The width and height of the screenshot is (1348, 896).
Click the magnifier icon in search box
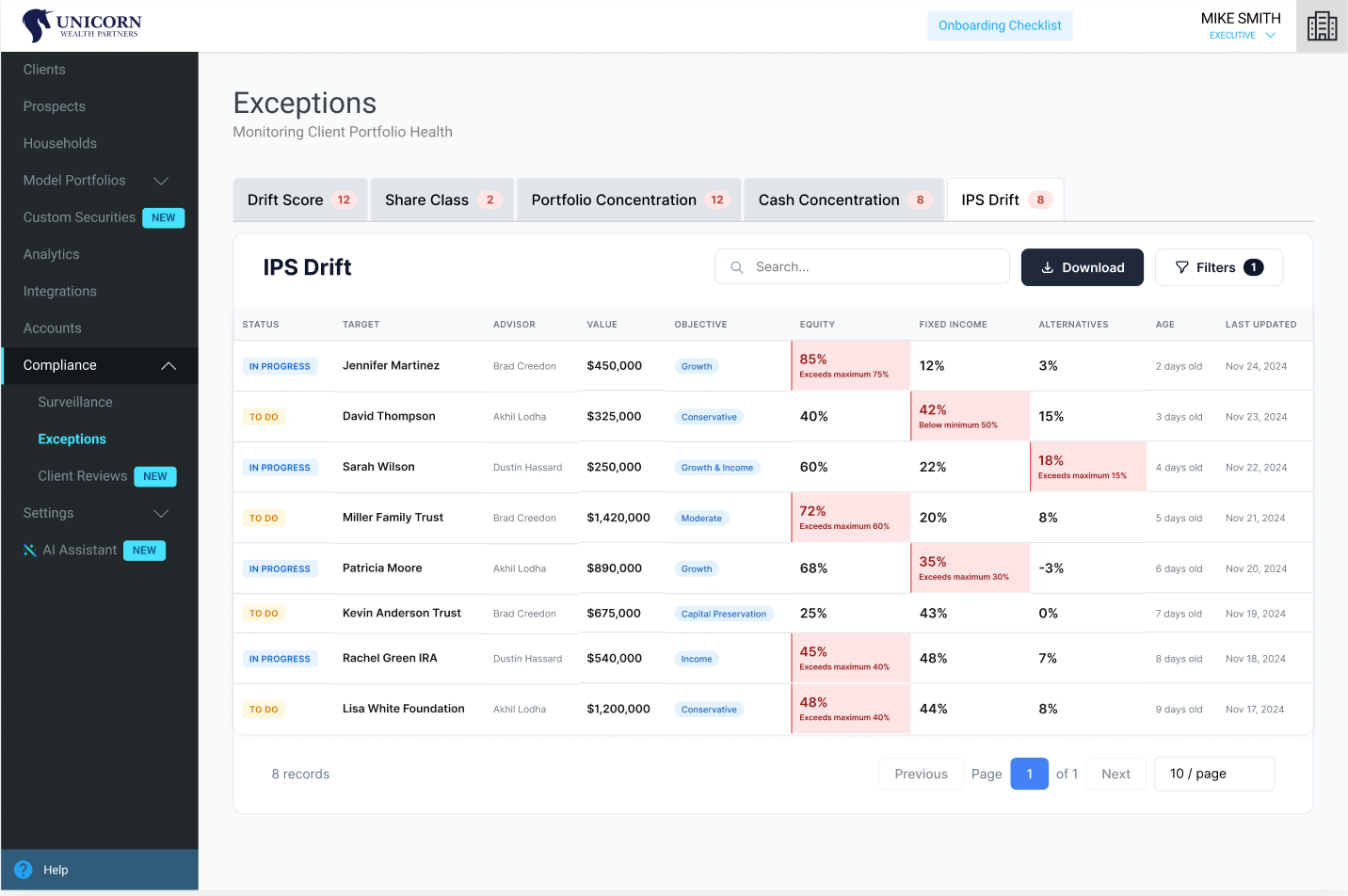coord(737,267)
